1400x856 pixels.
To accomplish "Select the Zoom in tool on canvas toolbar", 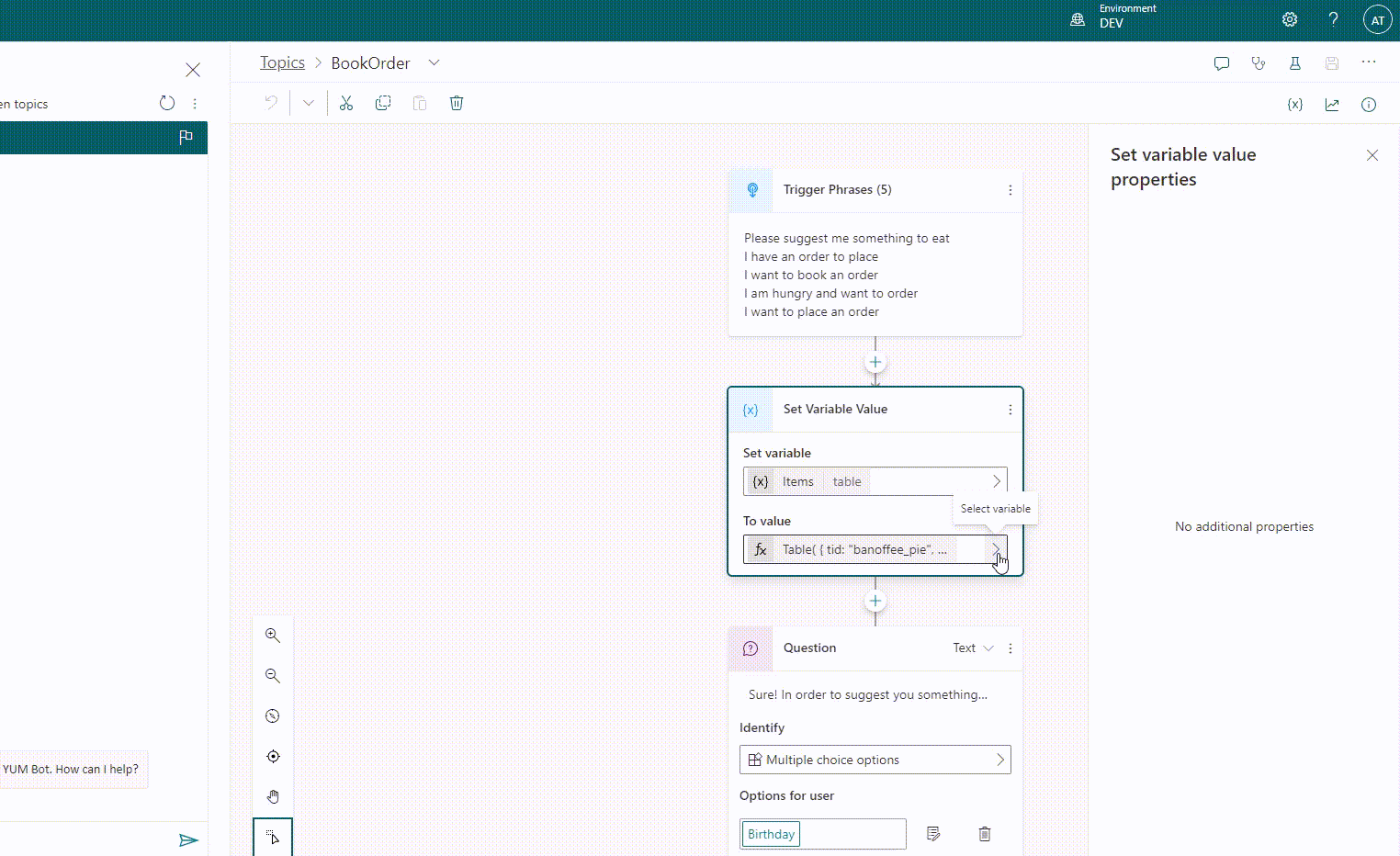I will [x=272, y=635].
